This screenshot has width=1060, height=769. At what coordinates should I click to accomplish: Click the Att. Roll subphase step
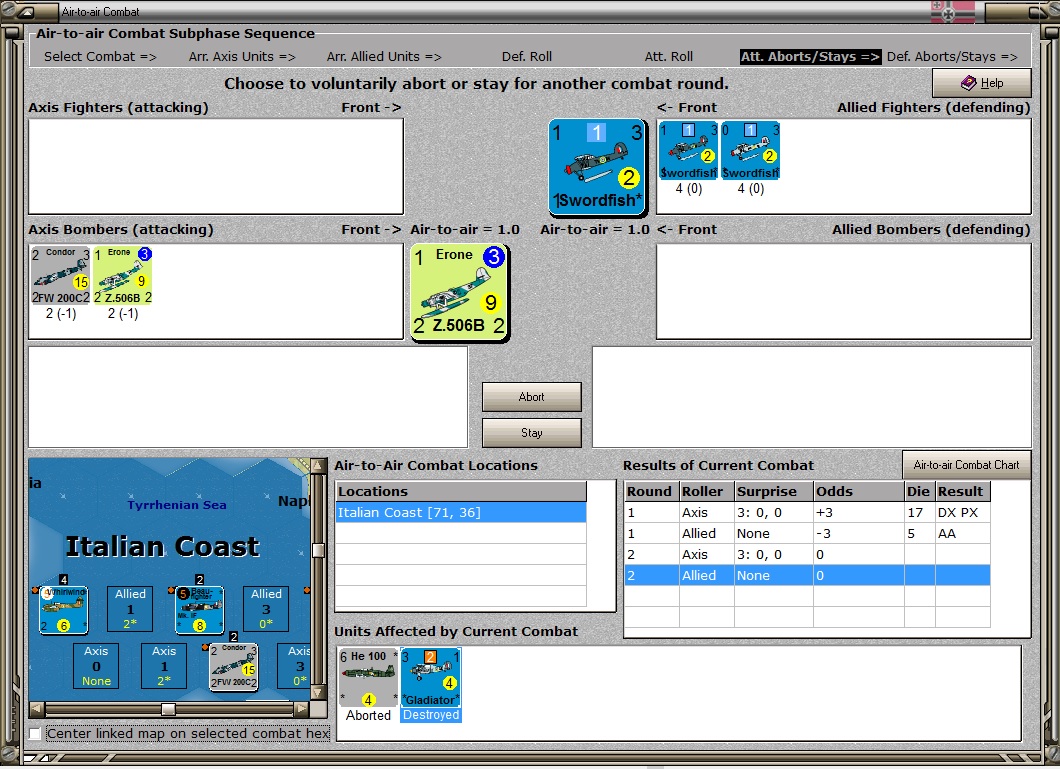tap(669, 57)
